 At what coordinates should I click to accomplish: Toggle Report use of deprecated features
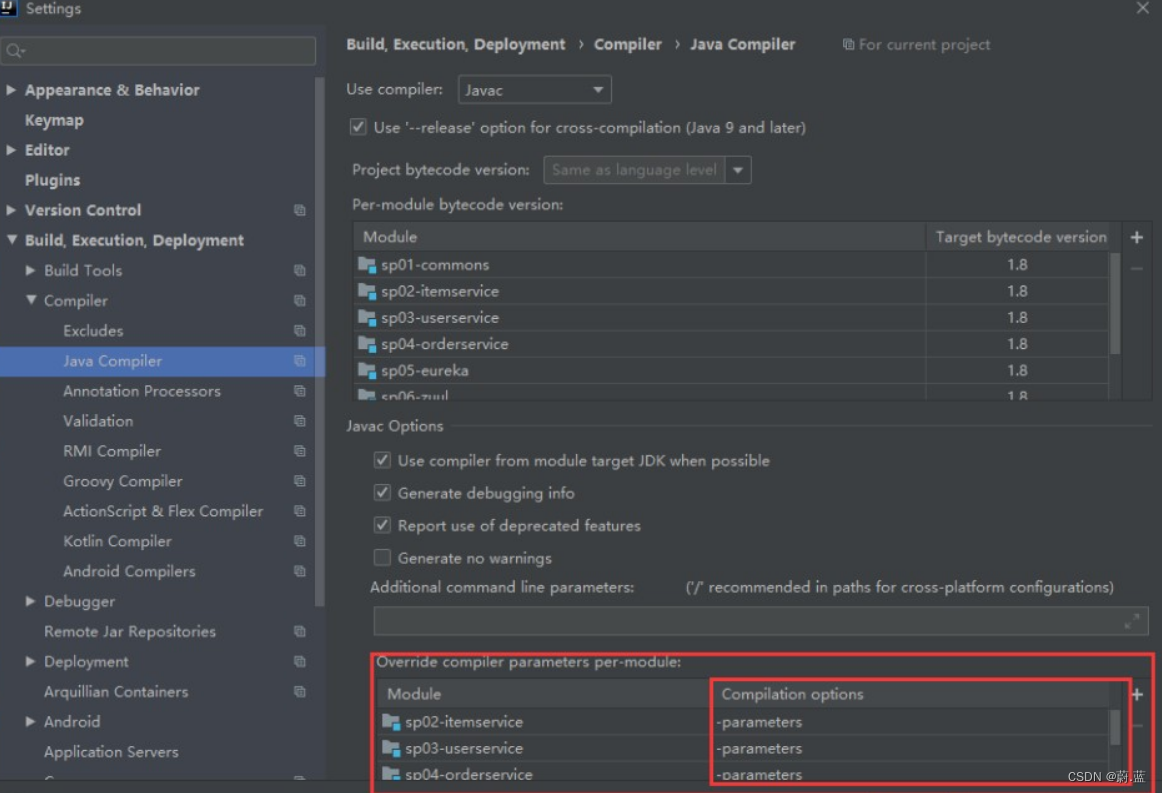tap(382, 525)
